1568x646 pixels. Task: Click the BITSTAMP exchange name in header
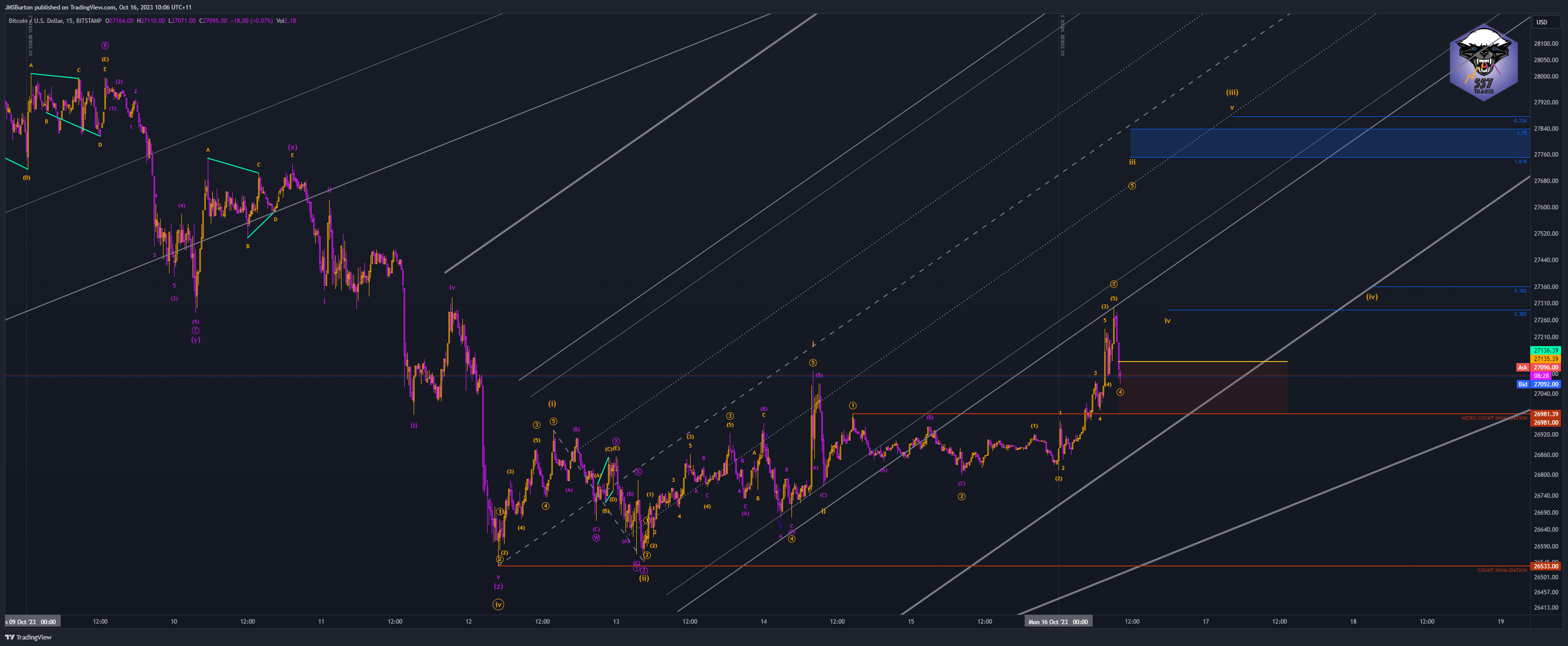(89, 21)
